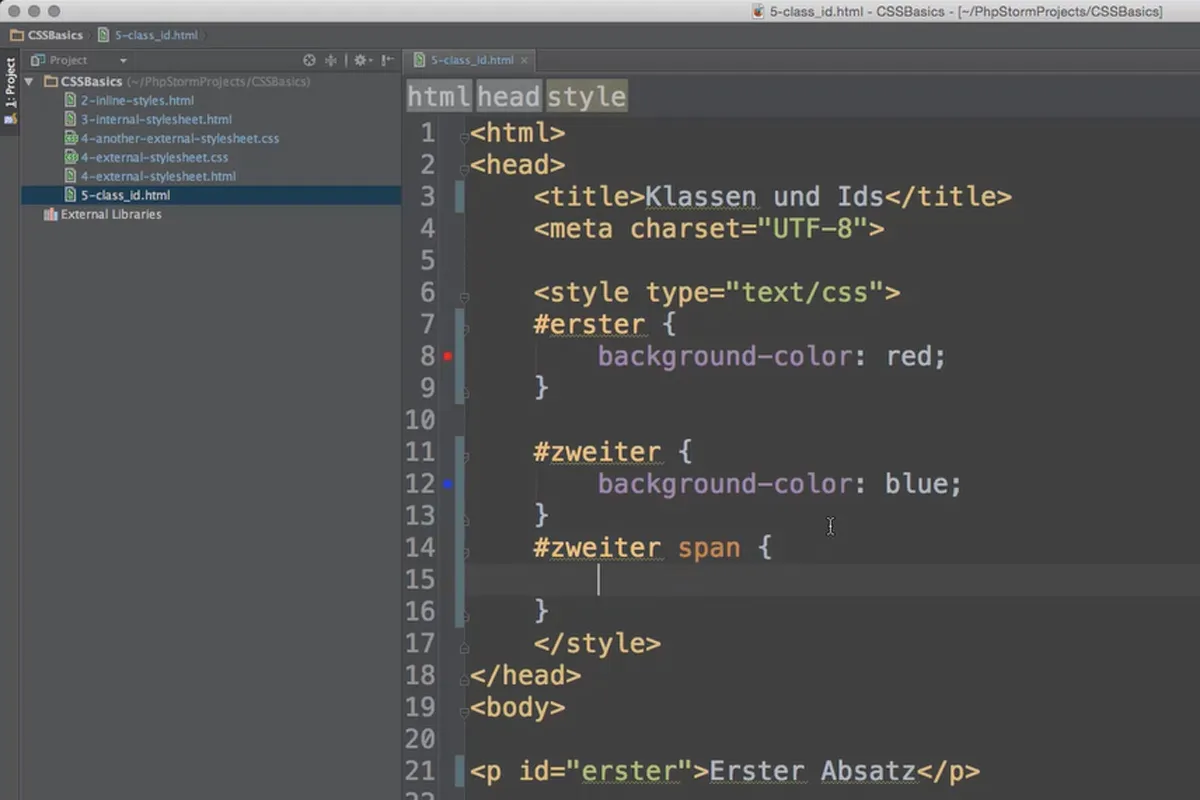Screen dimensions: 1200x800
Task: Click External Libraries bar-chart icon
Action: click(51, 214)
